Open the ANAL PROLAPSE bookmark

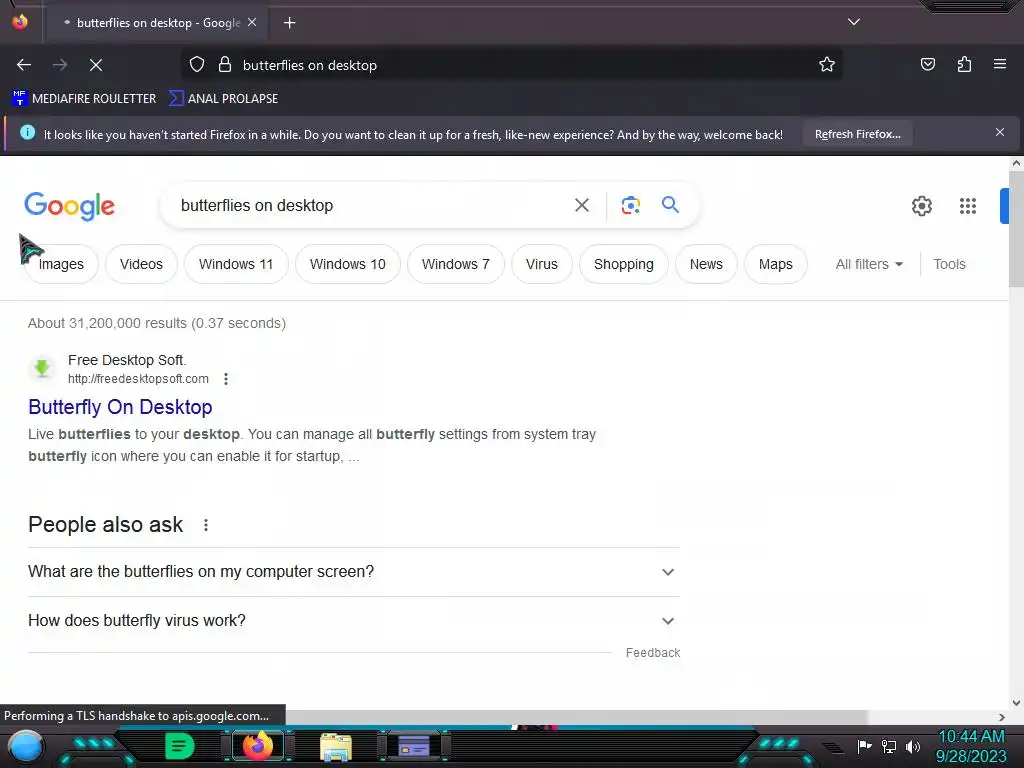tap(223, 99)
